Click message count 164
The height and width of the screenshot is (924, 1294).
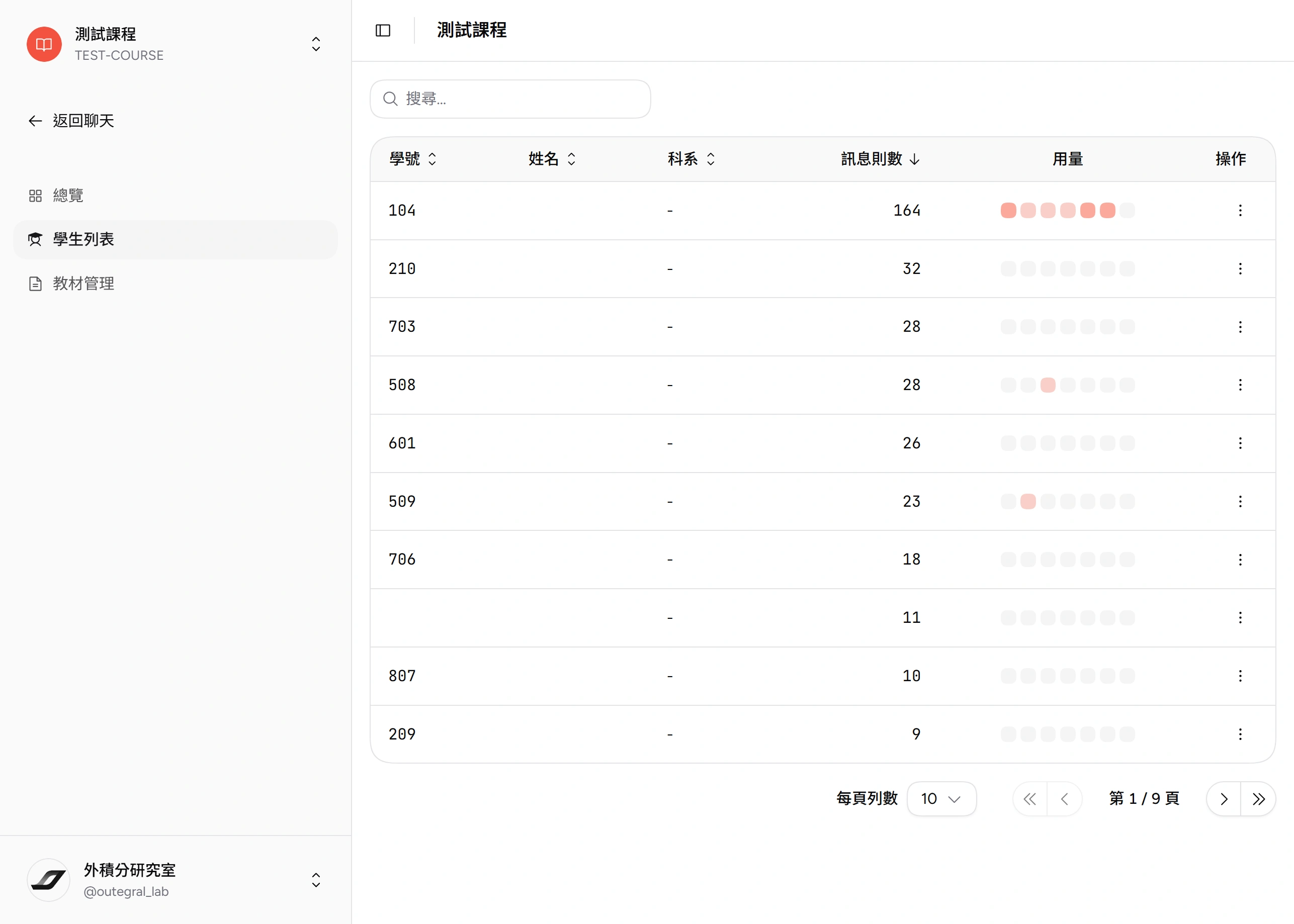(x=907, y=211)
